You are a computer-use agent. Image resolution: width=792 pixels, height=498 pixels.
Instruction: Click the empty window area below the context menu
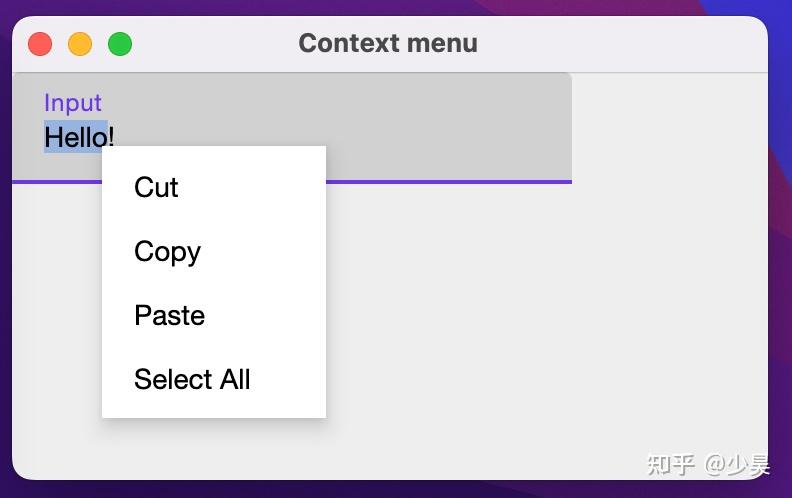click(x=214, y=448)
